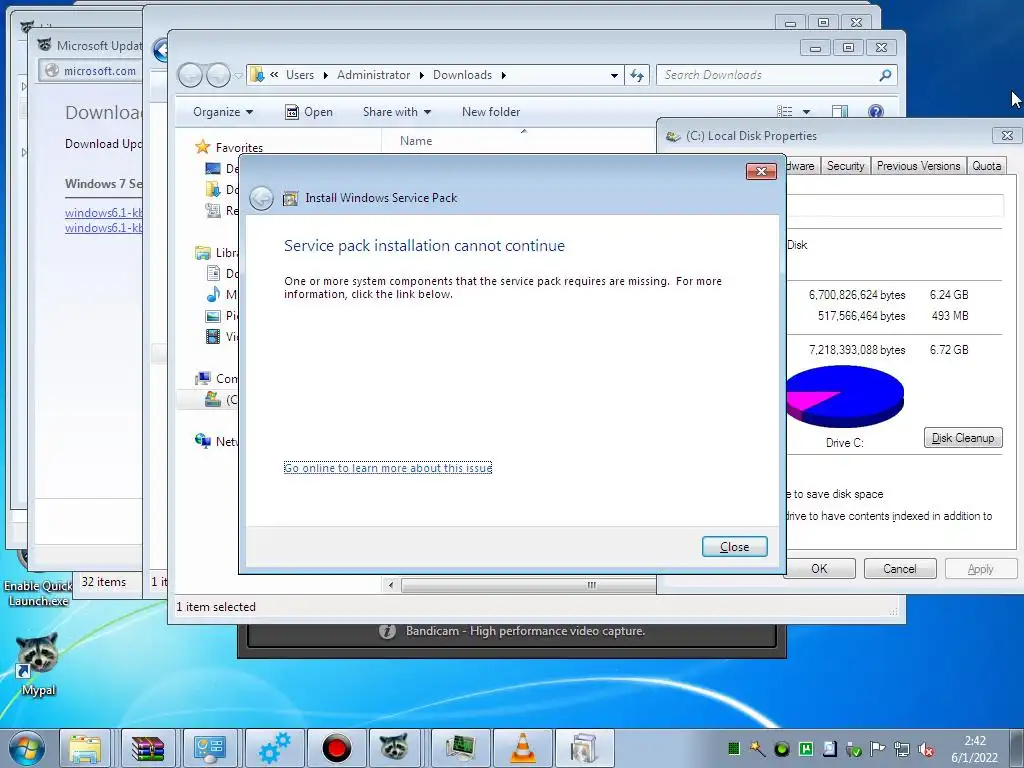This screenshot has width=1024, height=768.
Task: Expand the Share with menu
Action: click(x=396, y=112)
